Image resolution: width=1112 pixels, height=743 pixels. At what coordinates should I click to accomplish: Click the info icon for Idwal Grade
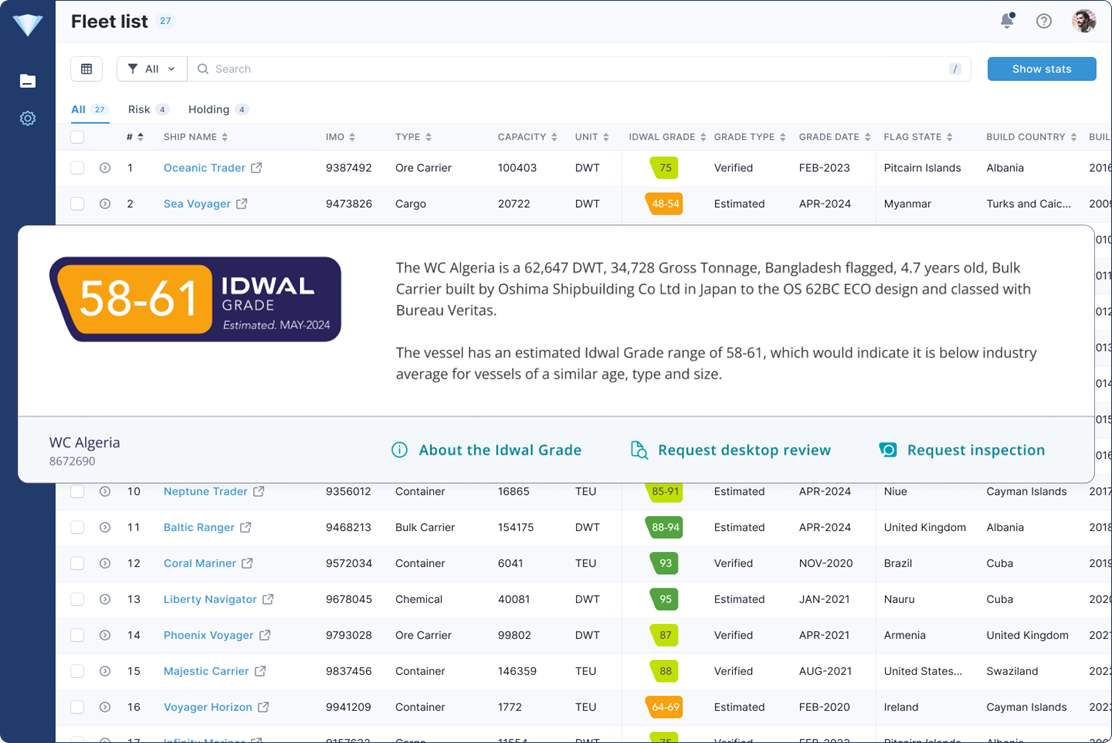[x=399, y=450]
